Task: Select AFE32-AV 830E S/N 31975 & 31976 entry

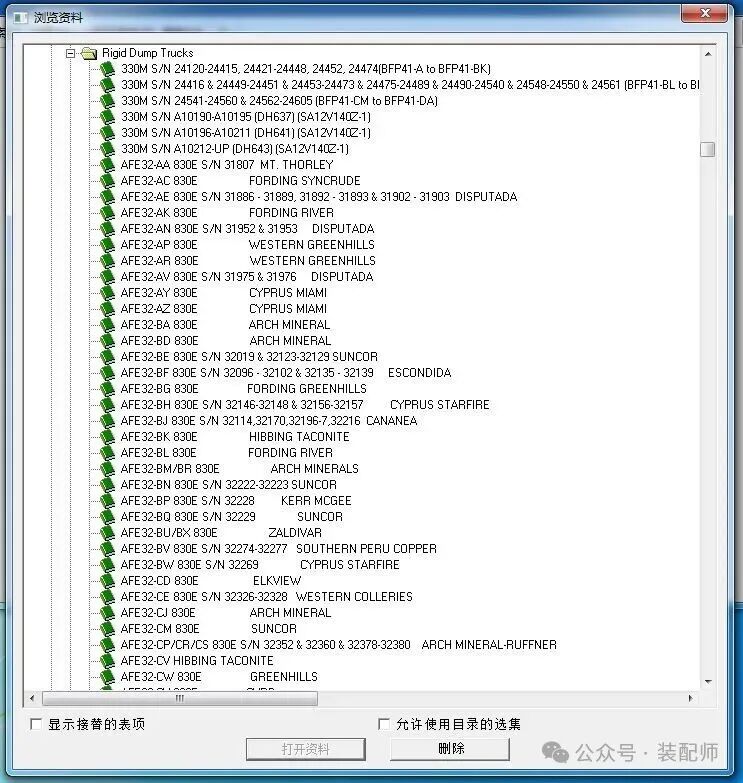Action: point(247,277)
